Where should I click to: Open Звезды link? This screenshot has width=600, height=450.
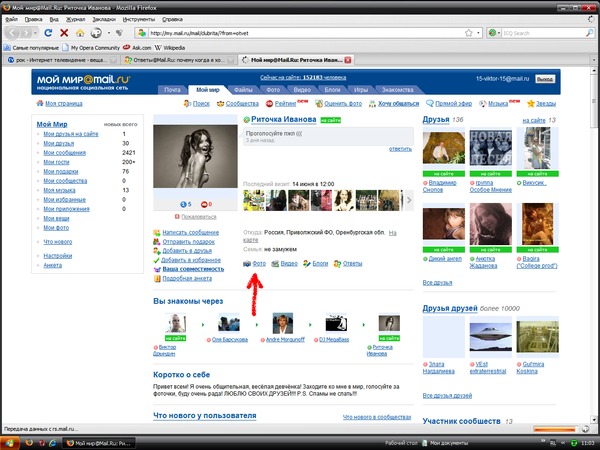[546, 104]
